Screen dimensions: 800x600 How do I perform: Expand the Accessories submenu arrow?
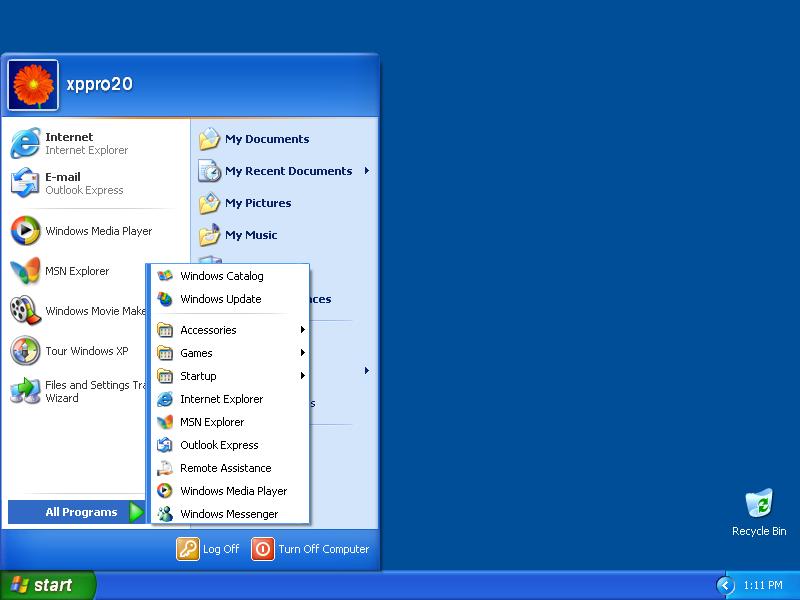pyautogui.click(x=303, y=330)
